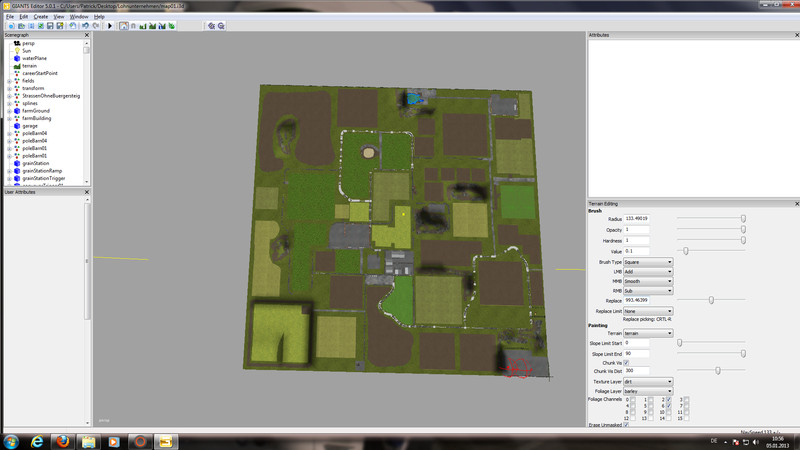Image resolution: width=800 pixels, height=450 pixels.
Task: Open the Brush Type dropdown
Action: pyautogui.click(x=648, y=262)
